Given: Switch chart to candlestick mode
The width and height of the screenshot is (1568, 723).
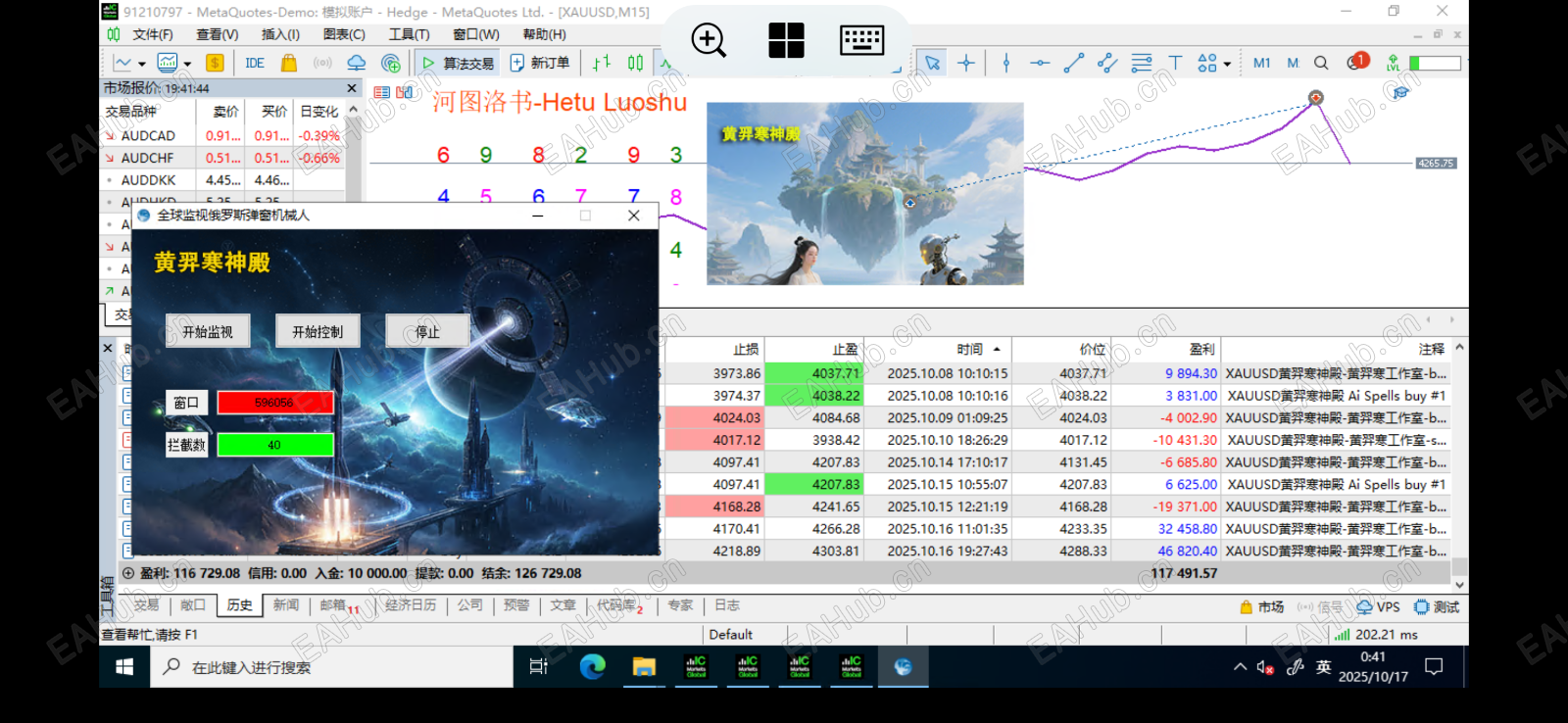Looking at the screenshot, I should tap(635, 63).
